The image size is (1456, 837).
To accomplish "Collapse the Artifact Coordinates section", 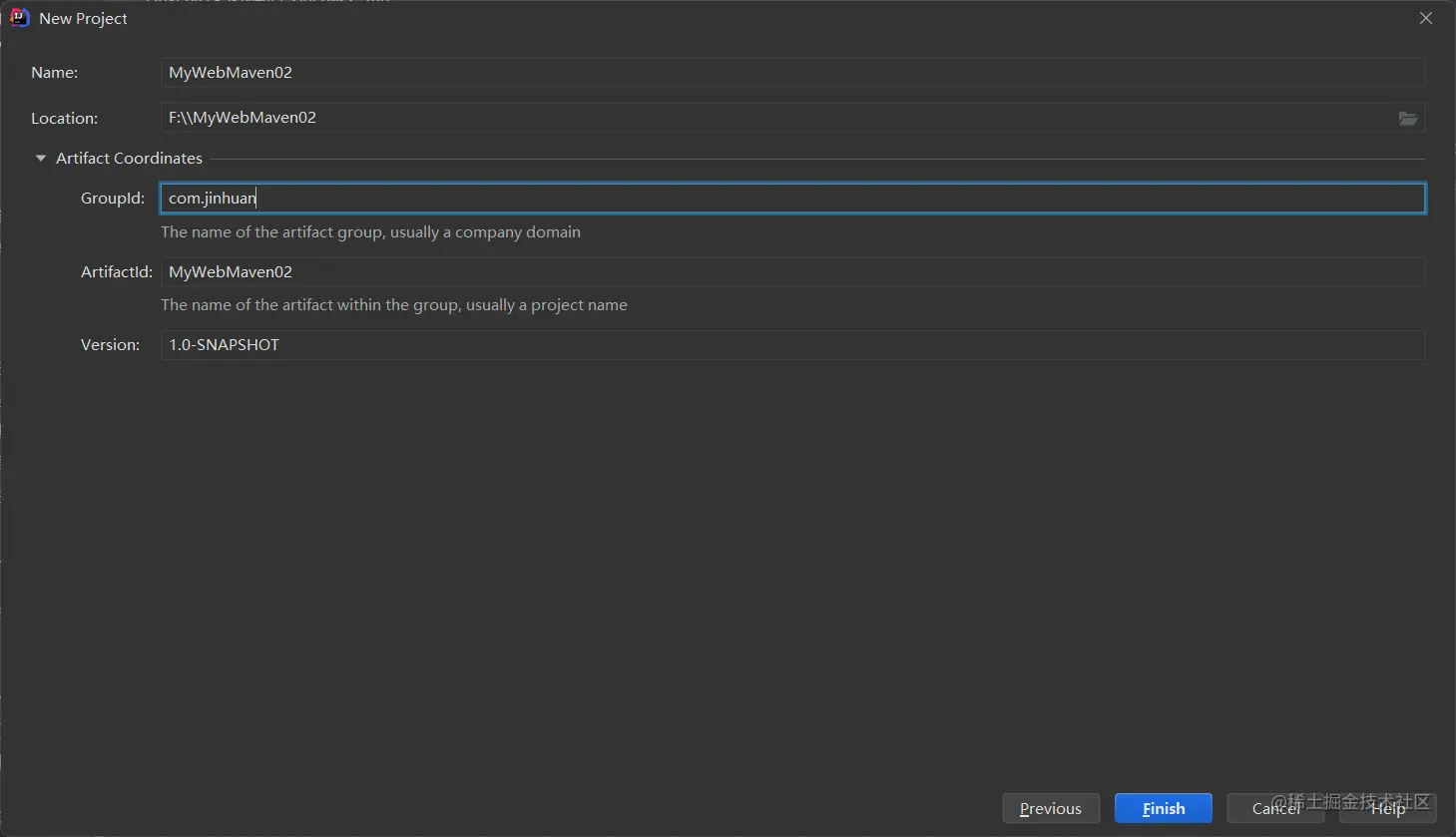I will point(41,159).
